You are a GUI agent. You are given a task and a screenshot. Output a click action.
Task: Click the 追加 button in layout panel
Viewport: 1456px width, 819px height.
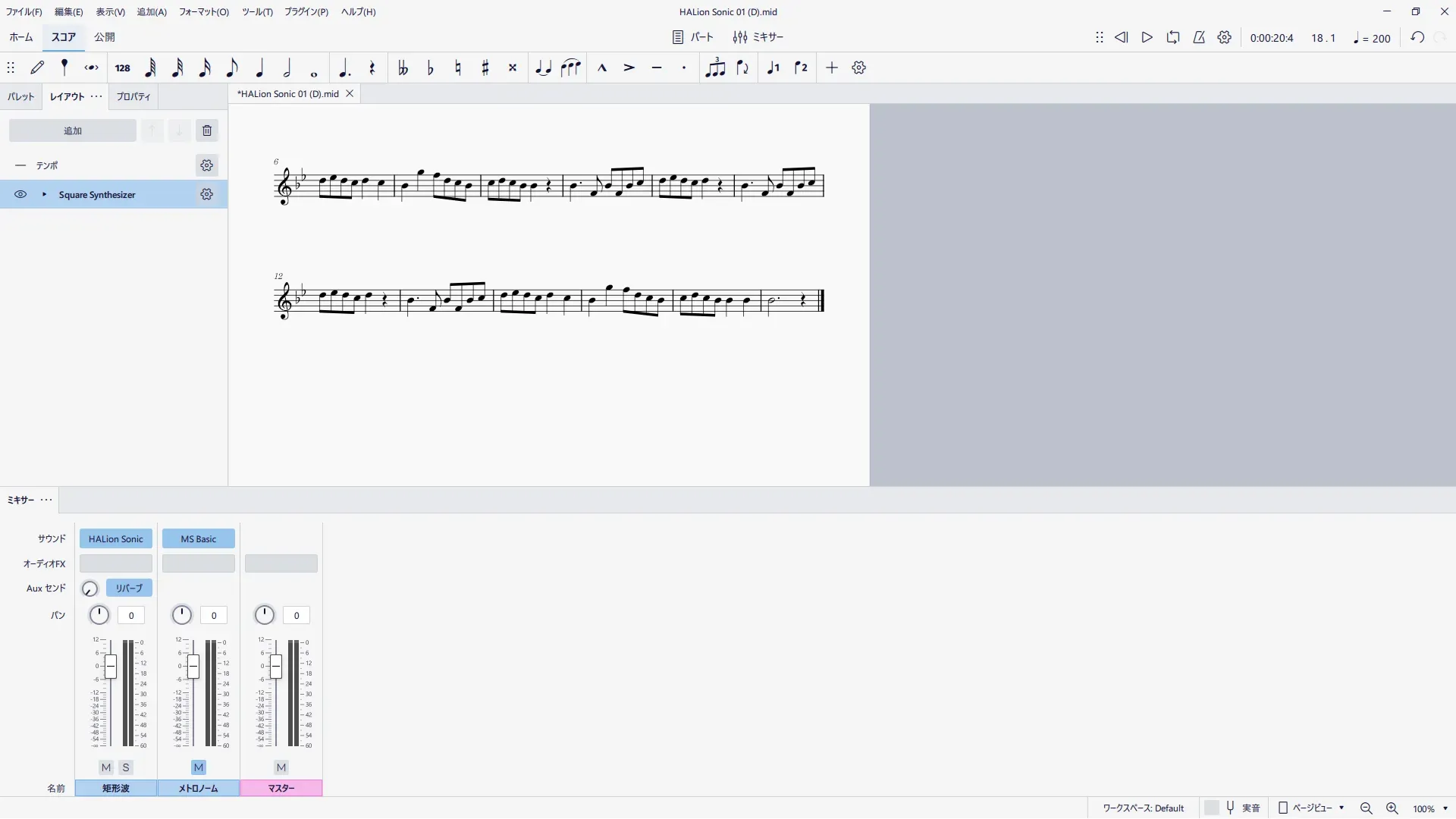coord(73,131)
